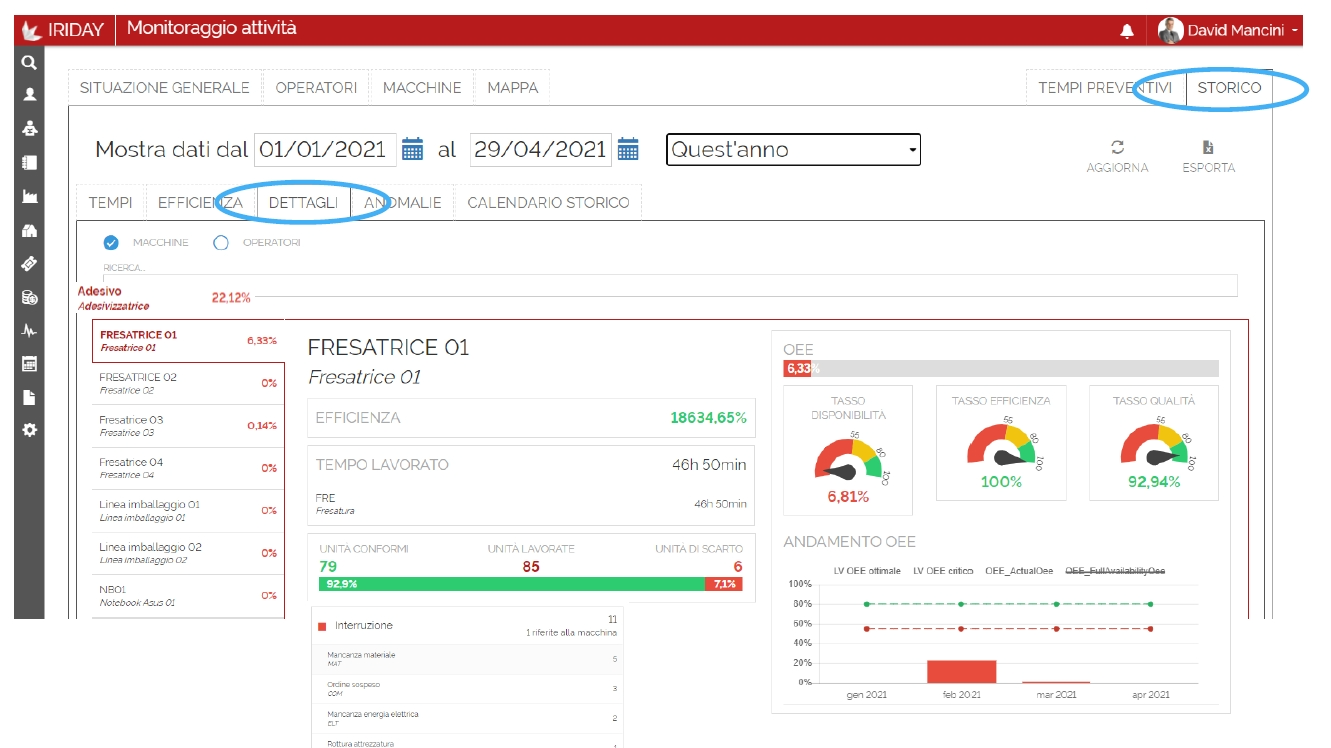Click the search magnifier sidebar icon
1331x748 pixels.
(29, 62)
